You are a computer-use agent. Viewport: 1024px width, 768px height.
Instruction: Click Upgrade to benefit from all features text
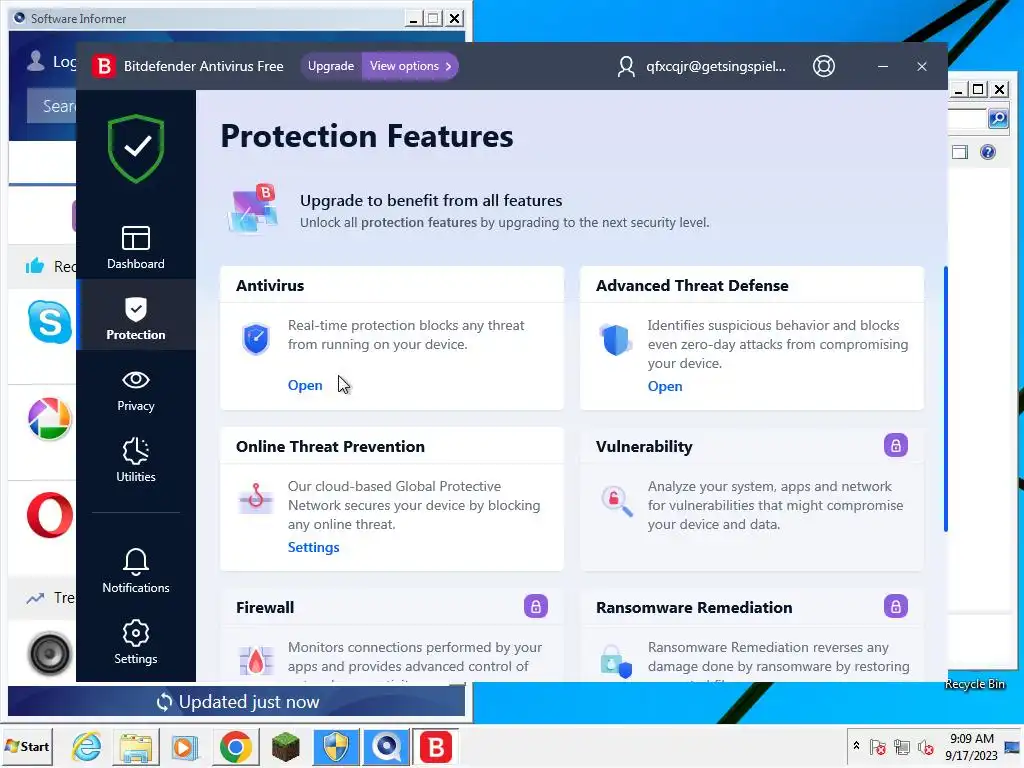coord(431,200)
